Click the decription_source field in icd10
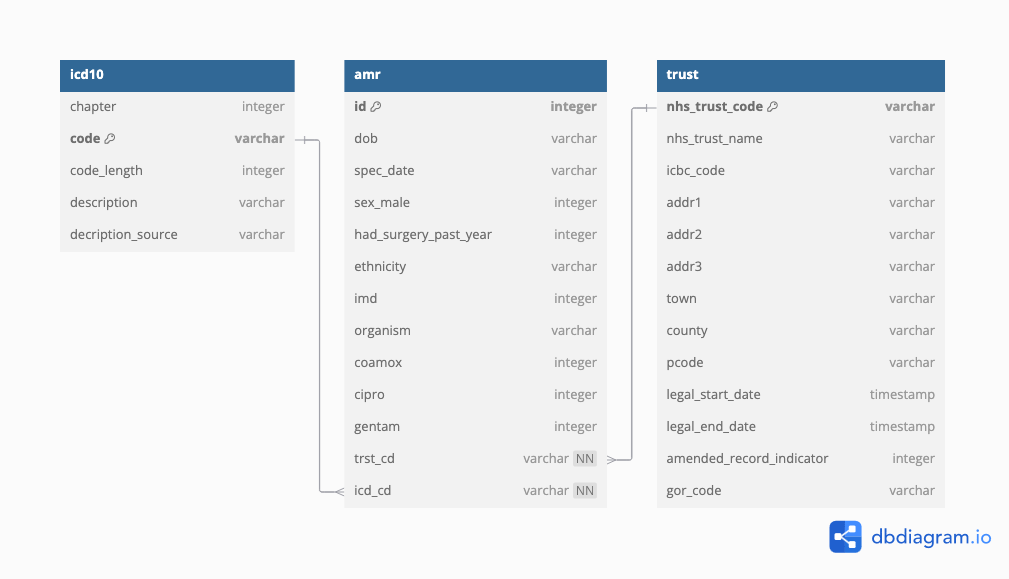The image size is (1009, 579). click(x=177, y=235)
